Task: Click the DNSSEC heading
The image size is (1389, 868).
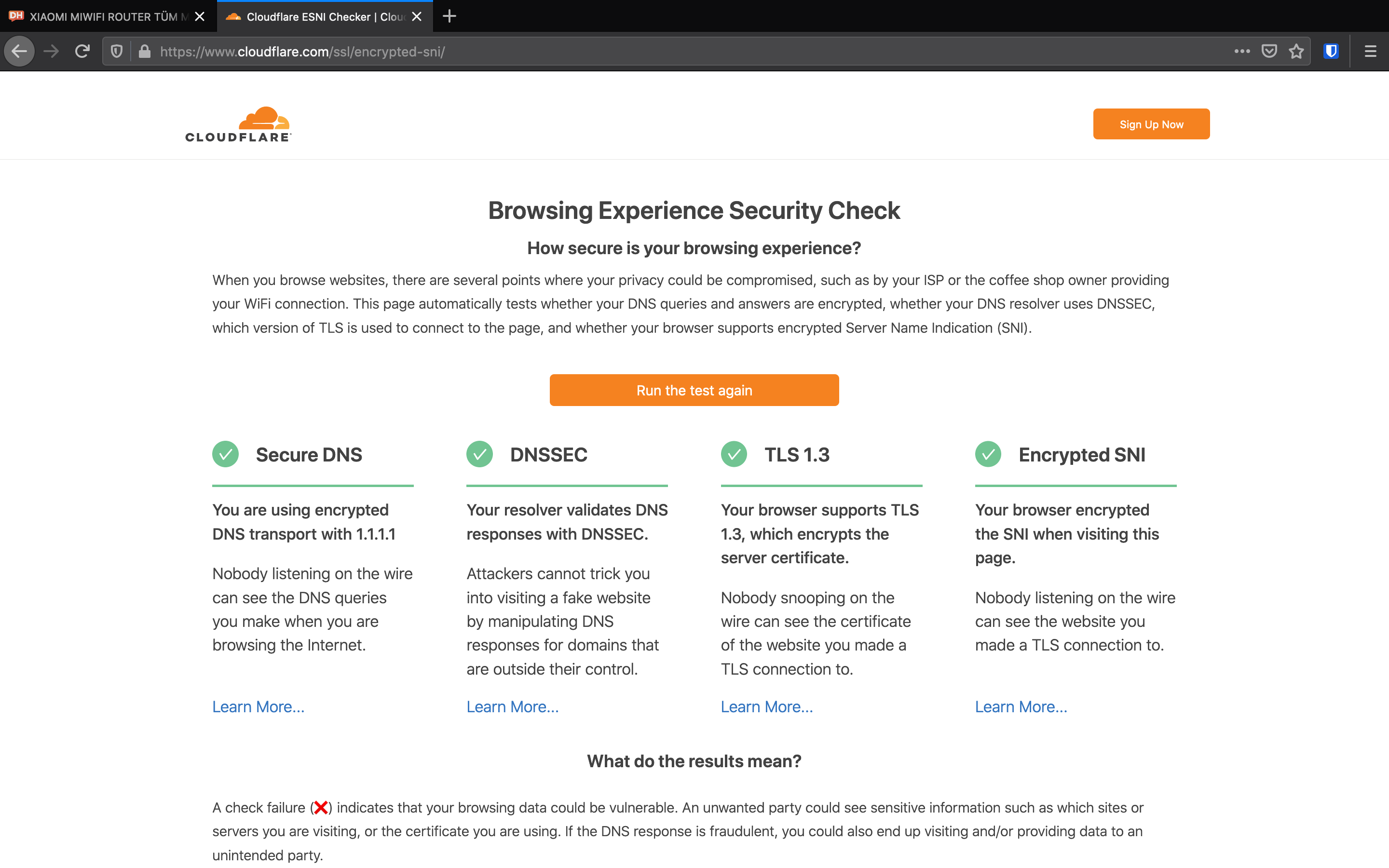Action: coord(549,455)
